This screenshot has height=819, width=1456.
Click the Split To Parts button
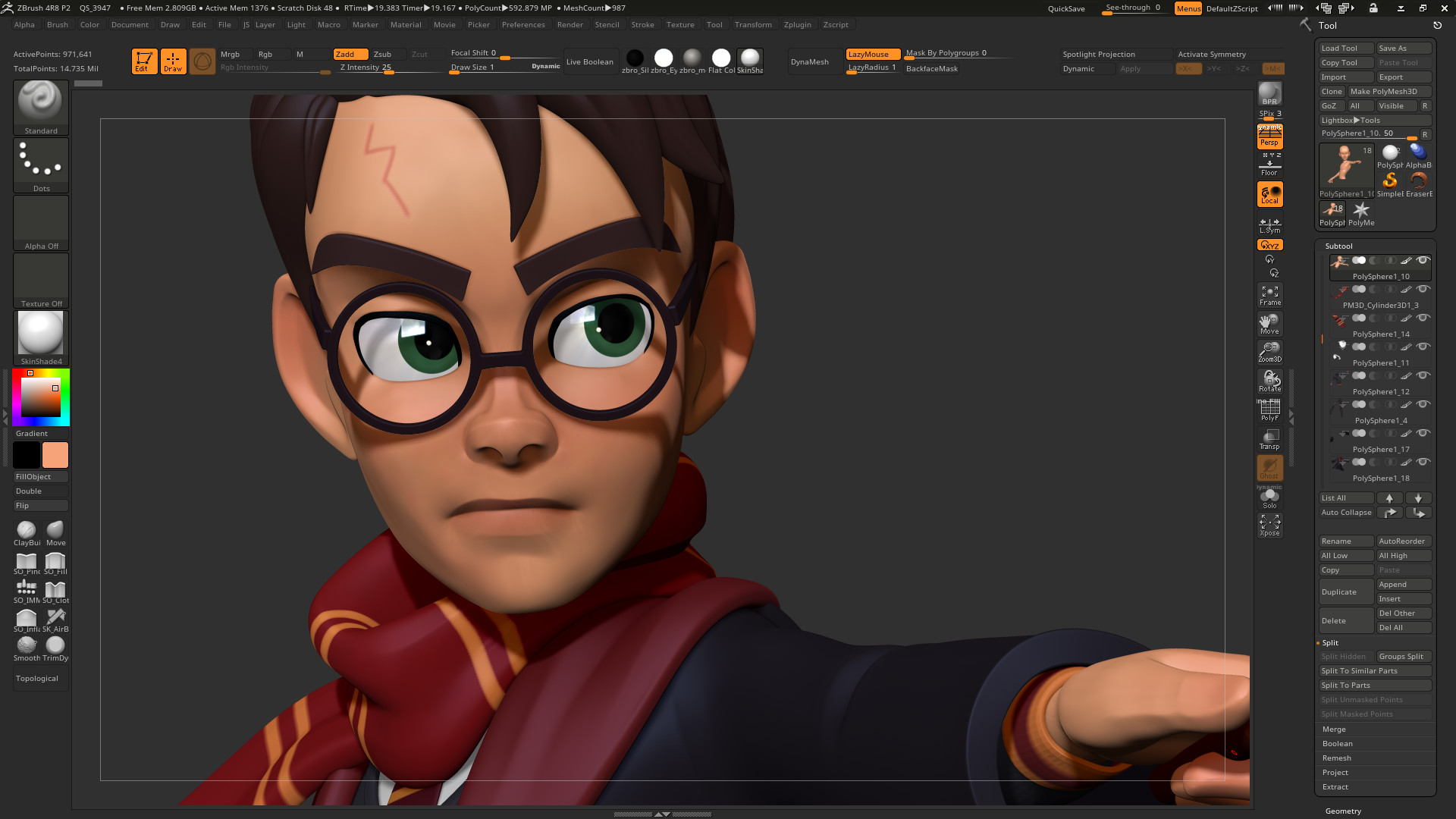tap(1376, 685)
